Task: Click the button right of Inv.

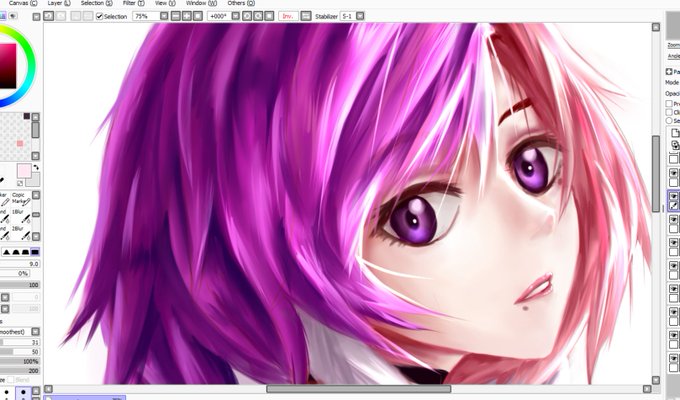Action: tap(306, 16)
